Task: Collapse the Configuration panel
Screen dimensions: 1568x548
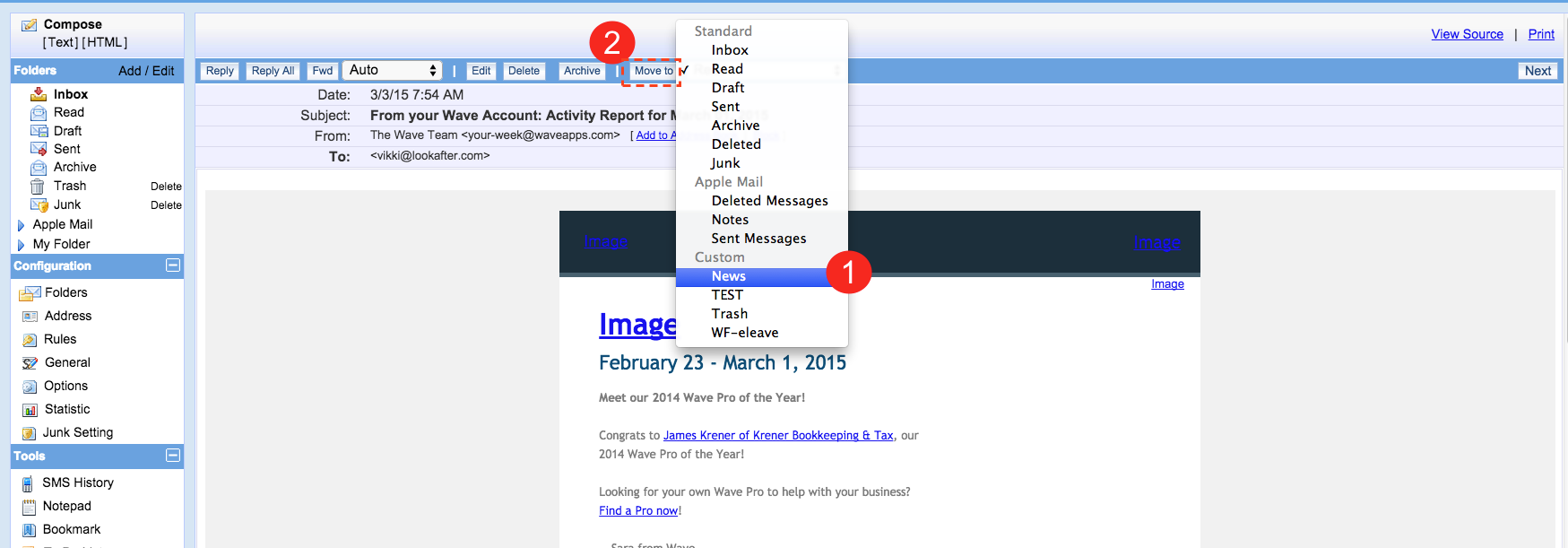Action: coord(173,265)
